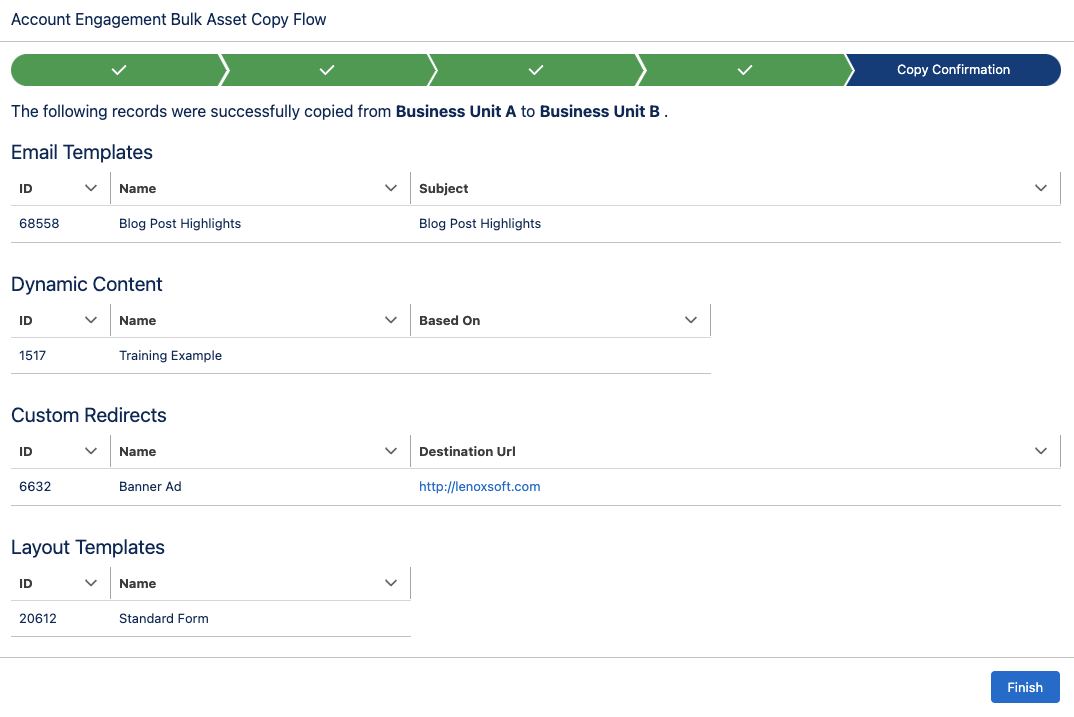Open the http://lenoxsoft.com destination link
The width and height of the screenshot is (1074, 717).
tap(479, 486)
